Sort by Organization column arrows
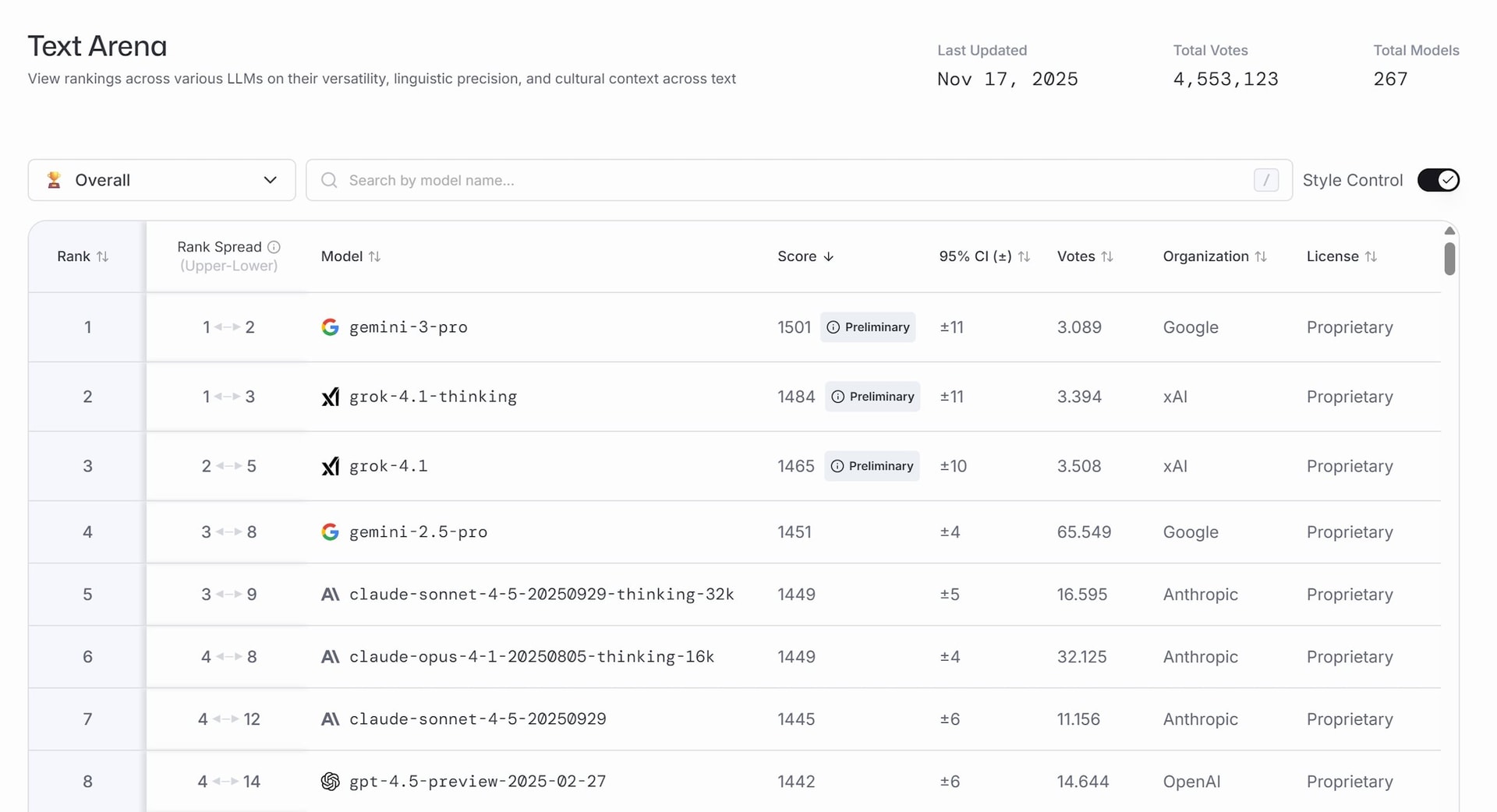 (1261, 256)
